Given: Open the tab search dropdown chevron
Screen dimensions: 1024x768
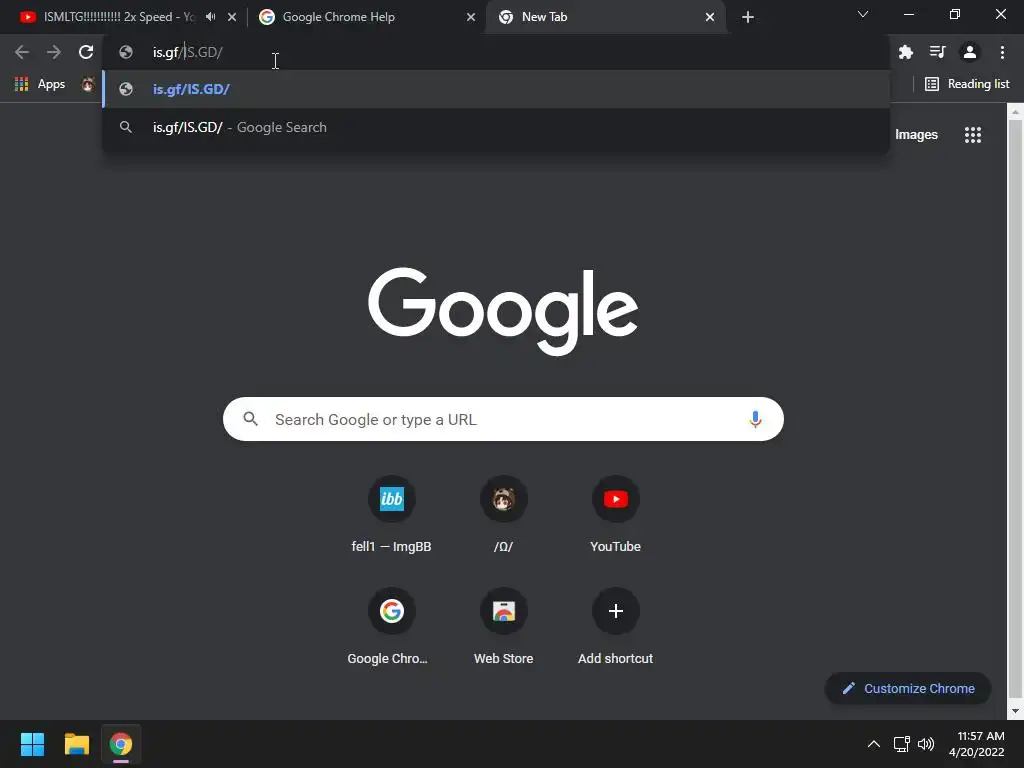Looking at the screenshot, I should pyautogui.click(x=863, y=14).
